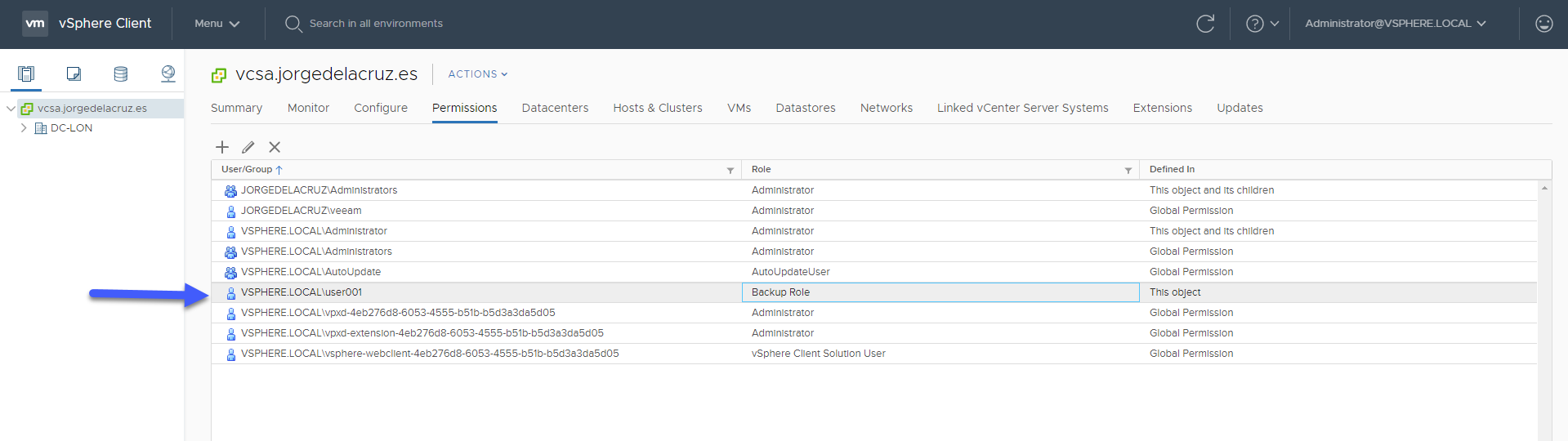Click the sort arrow on User/Group header
This screenshot has height=441, width=1568.
pos(279,170)
